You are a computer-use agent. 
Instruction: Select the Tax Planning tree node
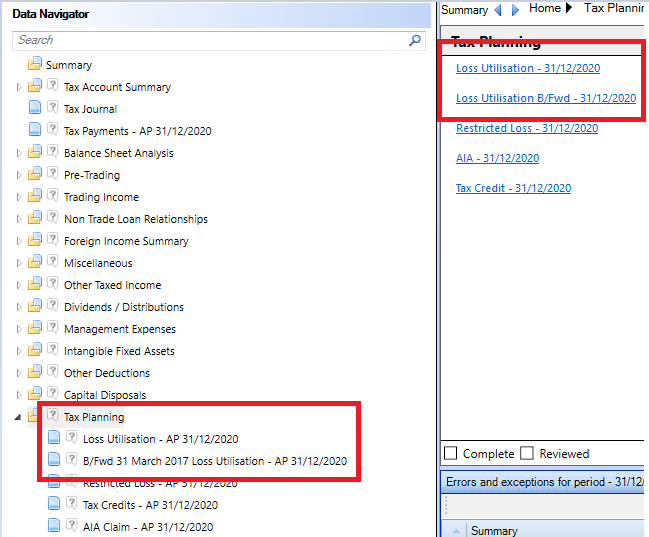[x=94, y=417]
